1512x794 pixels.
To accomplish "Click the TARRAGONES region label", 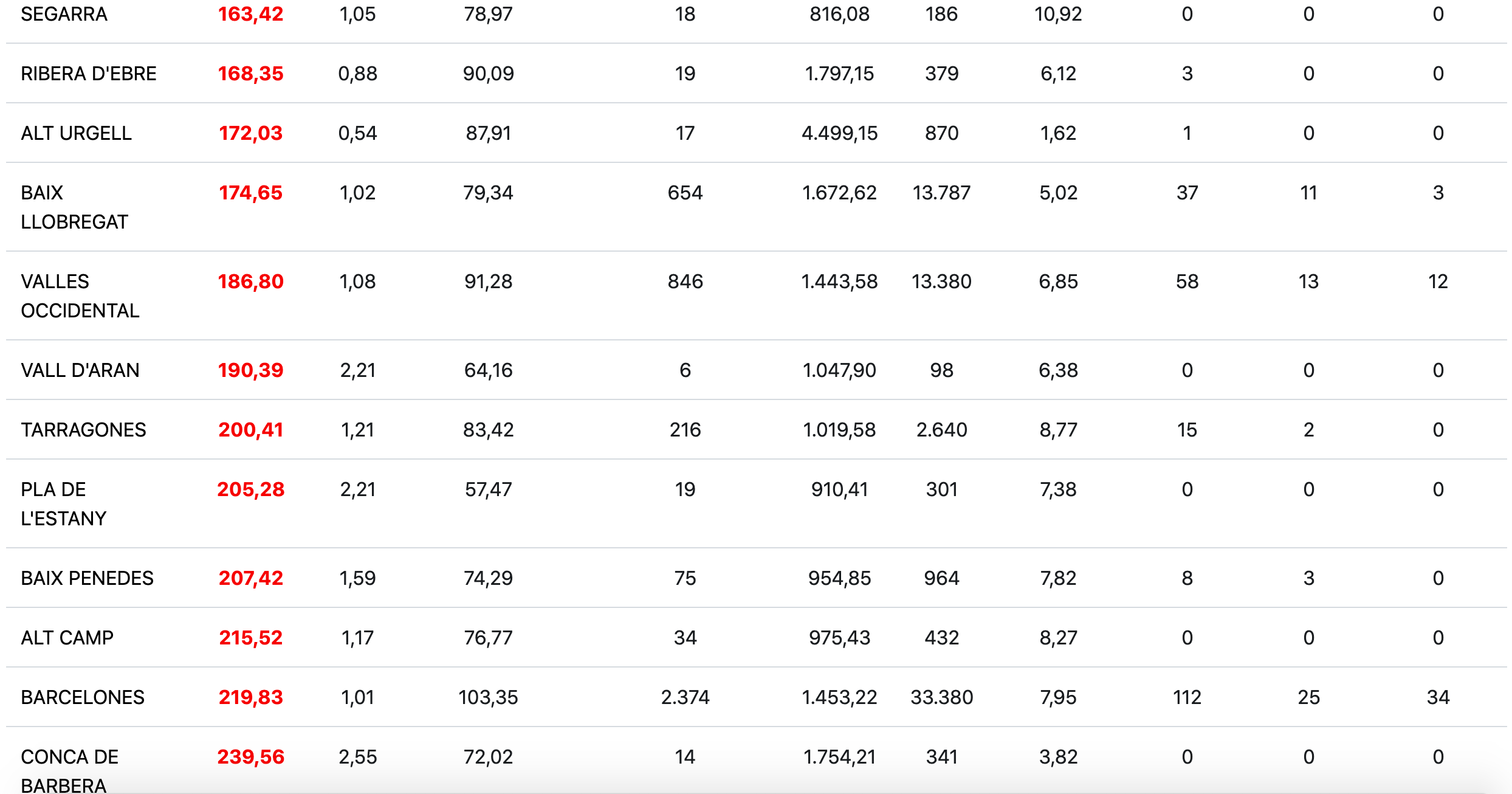I will tap(83, 430).
